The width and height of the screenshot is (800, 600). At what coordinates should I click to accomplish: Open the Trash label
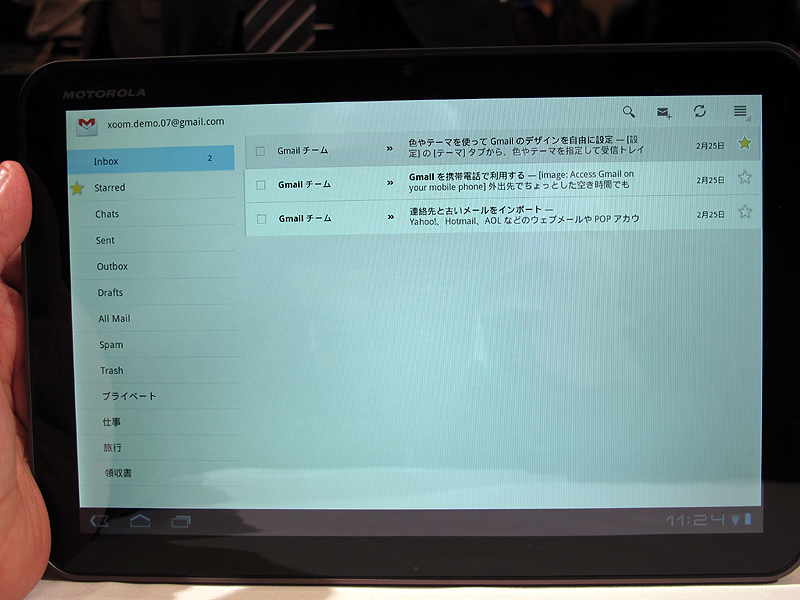(158, 370)
